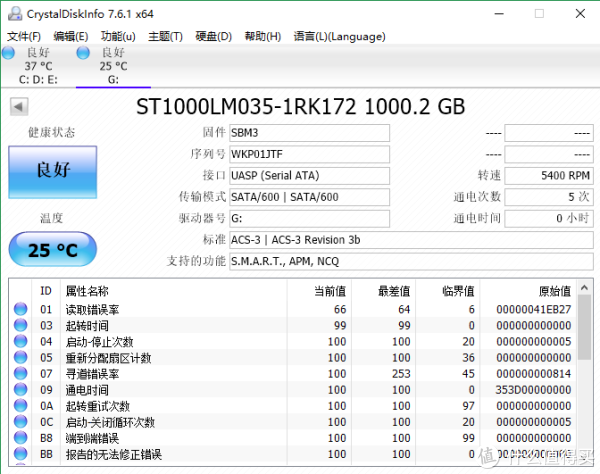Click status orb for attribute 04 启动-停止次数
600x474 pixels.
21,341
